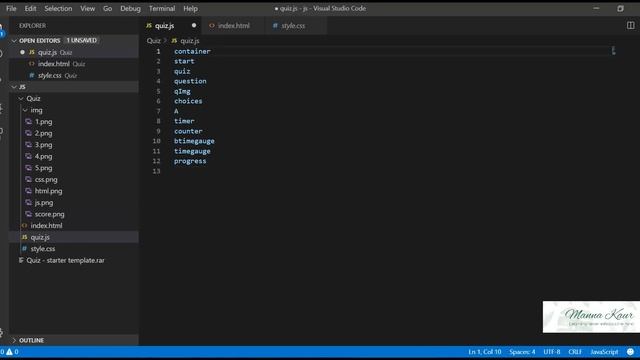Change file encoding UTF-8
Image resolution: width=640 pixels, height=360 pixels.
[x=551, y=351]
